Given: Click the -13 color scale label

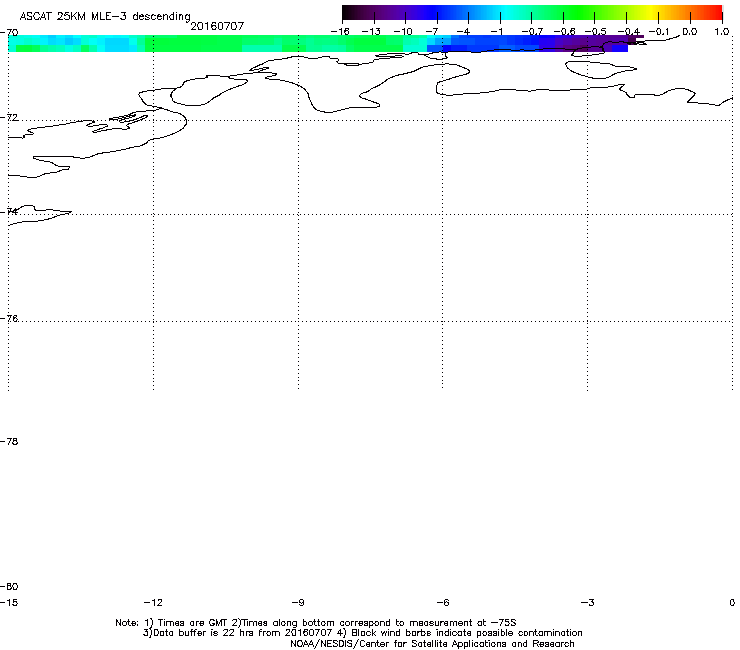Looking at the screenshot, I should pyautogui.click(x=371, y=32).
